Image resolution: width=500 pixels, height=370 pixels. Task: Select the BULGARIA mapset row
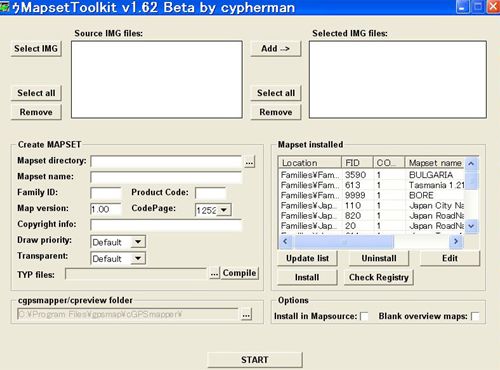372,175
